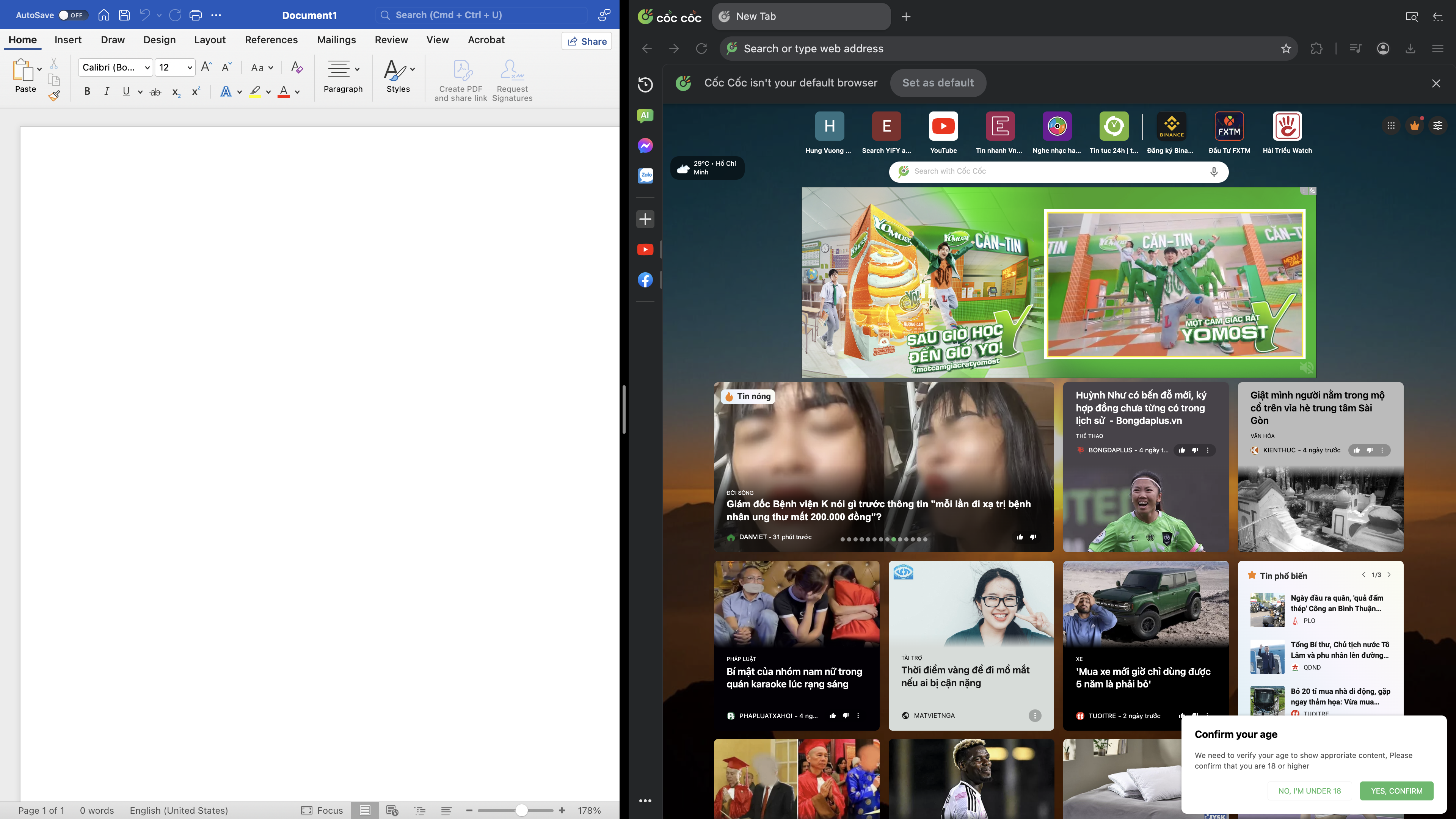The height and width of the screenshot is (819, 1456).
Task: Toggle the AutoSave switch in Word
Action: click(x=74, y=15)
